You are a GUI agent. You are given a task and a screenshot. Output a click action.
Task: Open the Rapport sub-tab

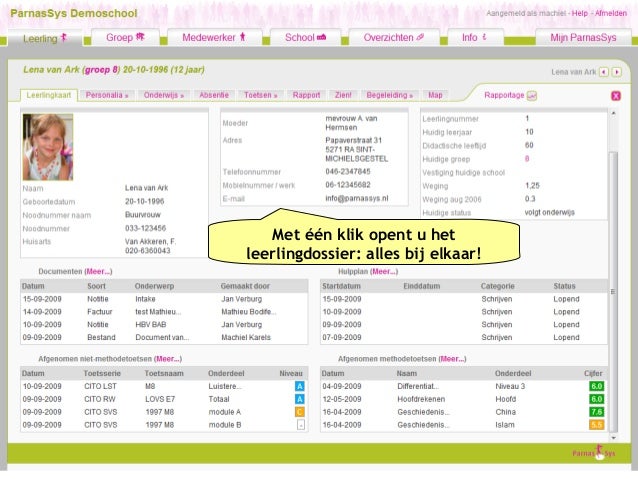306,95
